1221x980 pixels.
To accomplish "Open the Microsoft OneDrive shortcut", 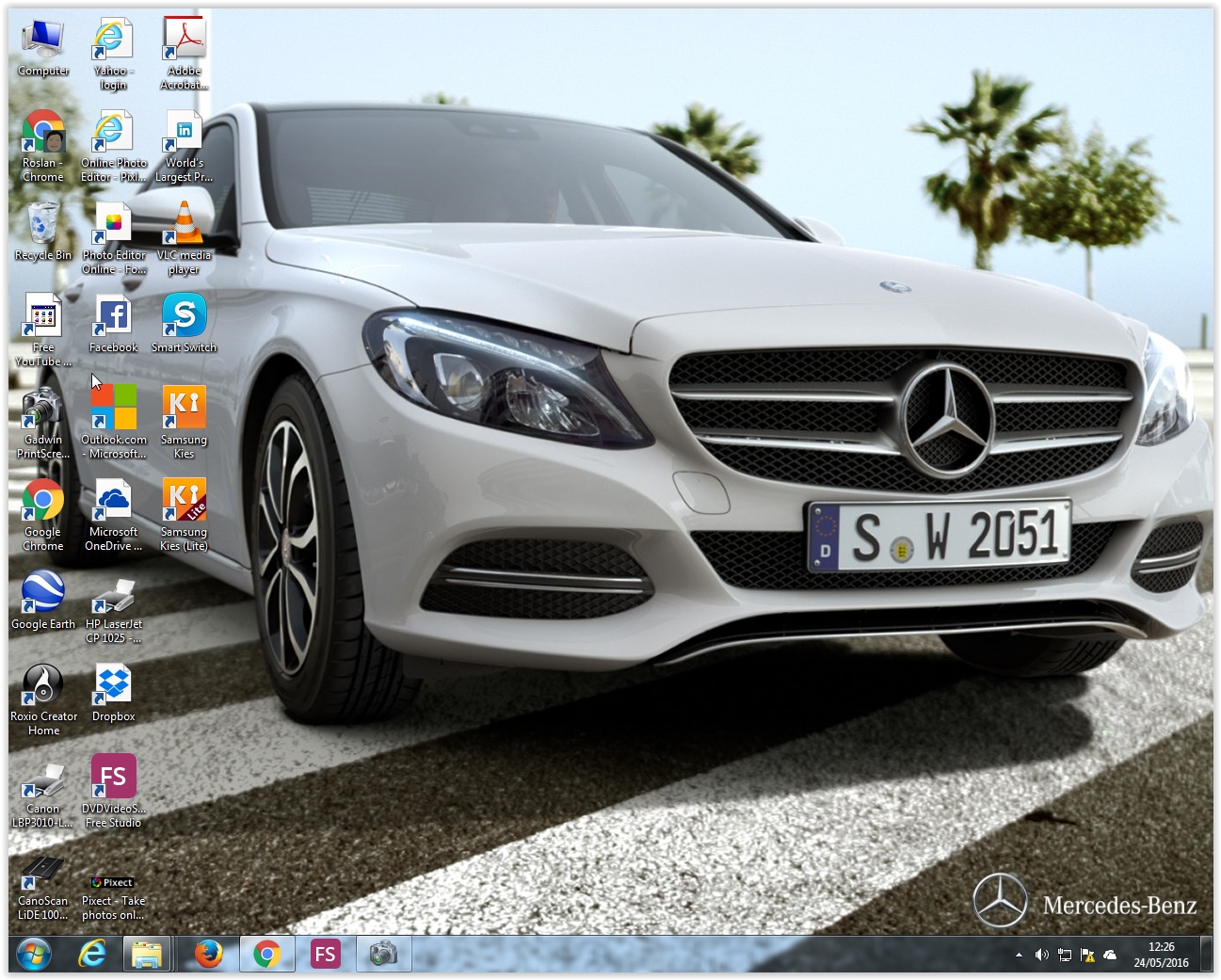I will 113,515.
